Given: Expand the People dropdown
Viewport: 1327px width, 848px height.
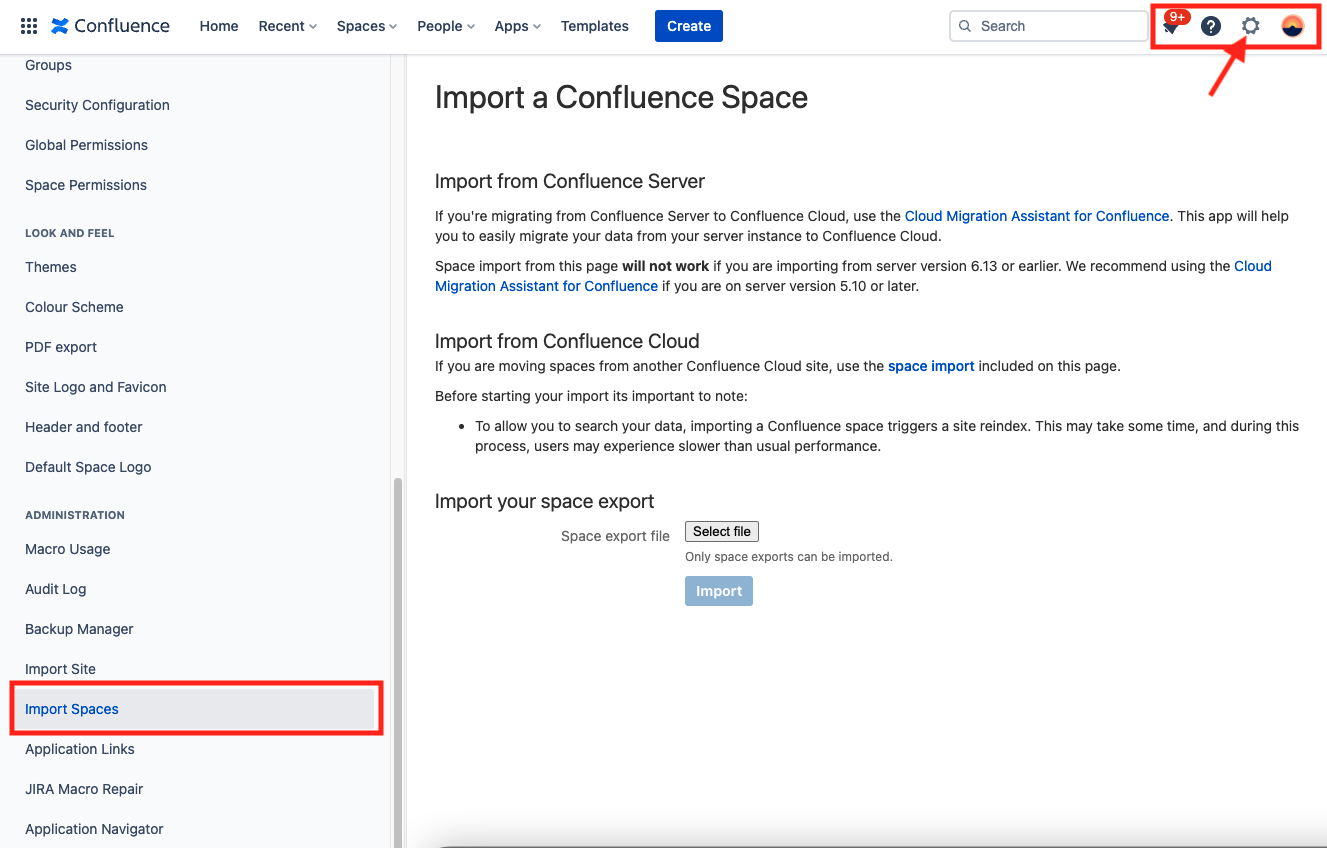Looking at the screenshot, I should click(446, 26).
